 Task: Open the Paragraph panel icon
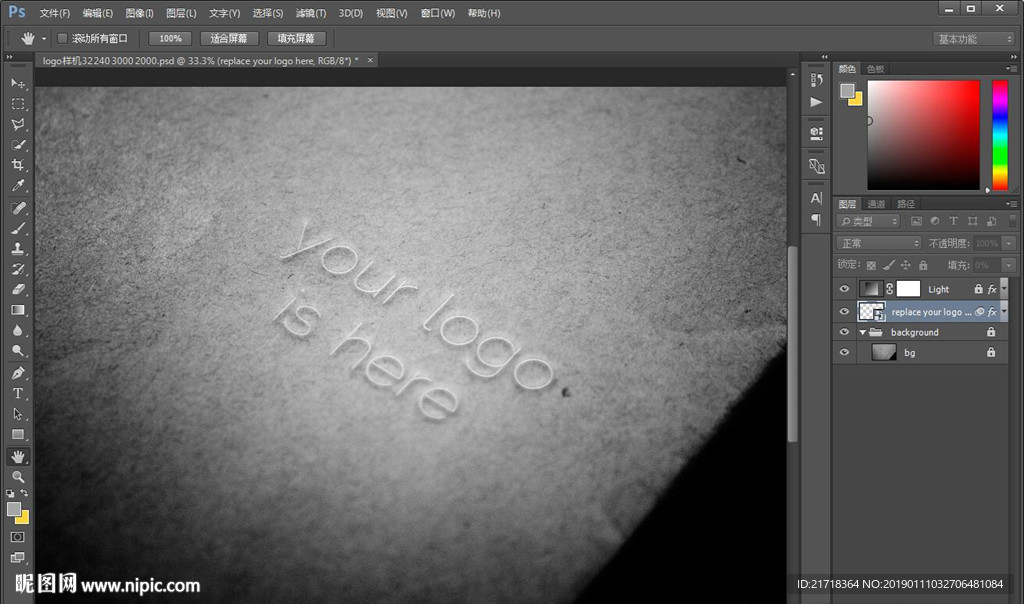(x=816, y=220)
